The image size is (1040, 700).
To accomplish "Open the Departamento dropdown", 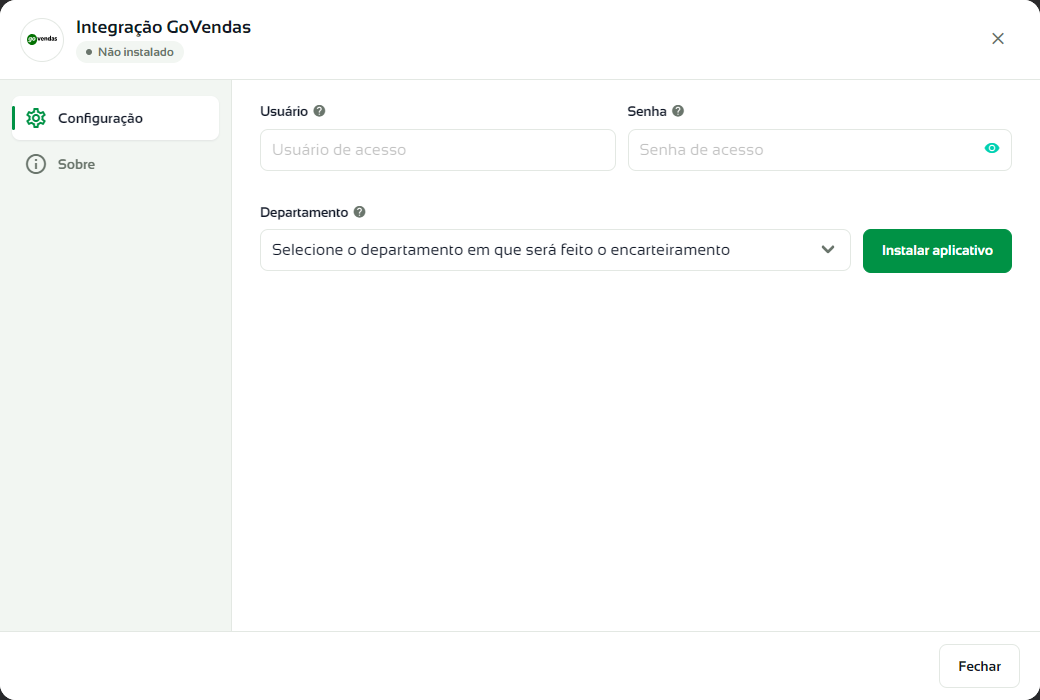I will point(555,250).
